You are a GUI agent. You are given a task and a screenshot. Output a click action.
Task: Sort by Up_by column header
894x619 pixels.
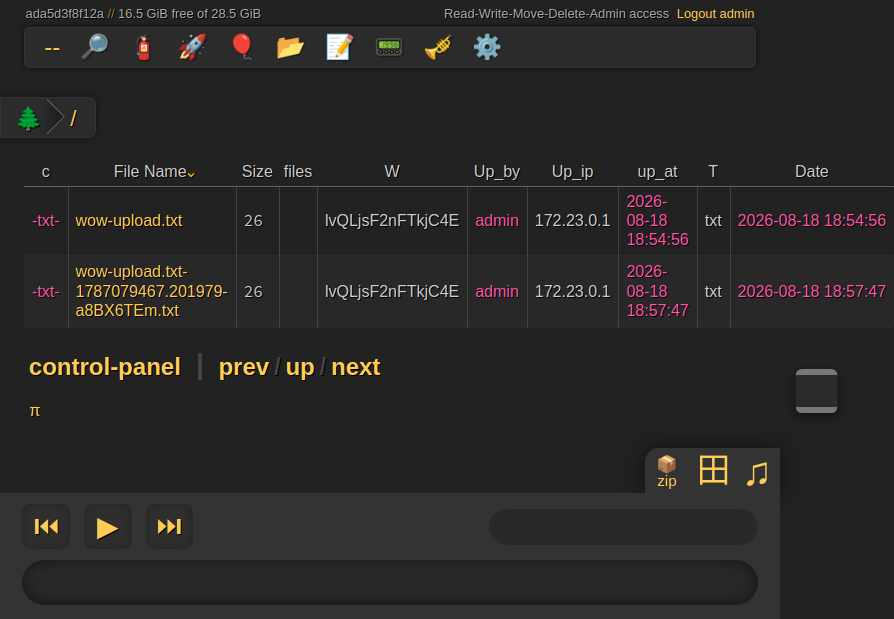497,172
